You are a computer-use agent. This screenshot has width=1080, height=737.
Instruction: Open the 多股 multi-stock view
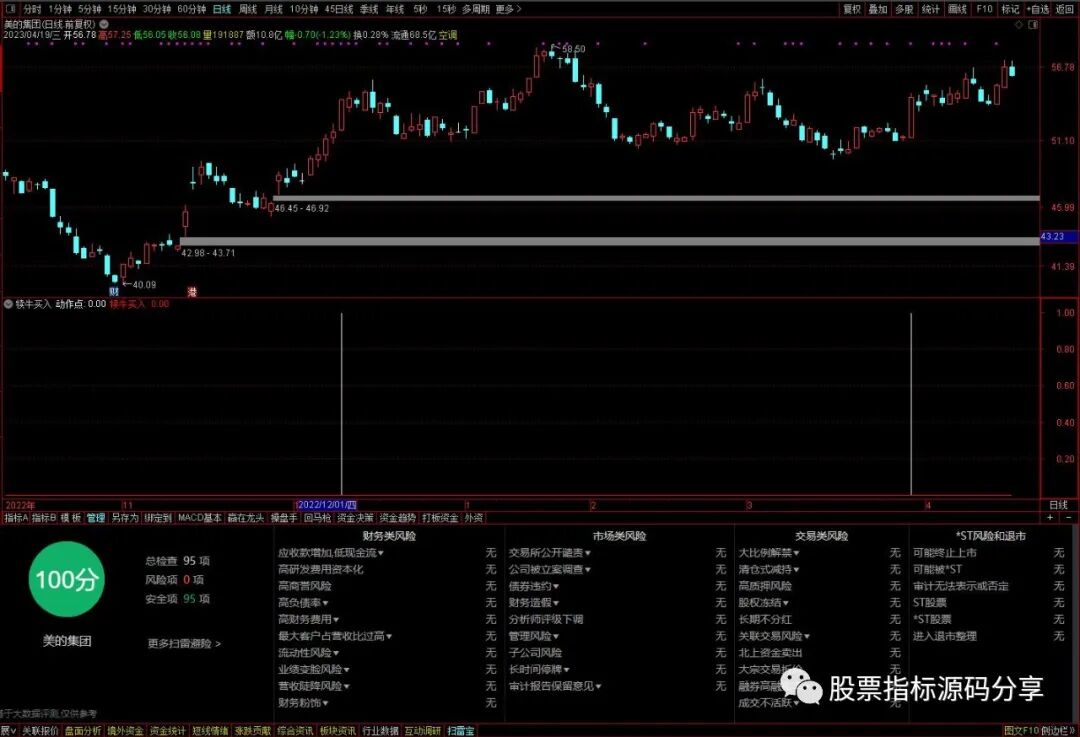click(904, 9)
